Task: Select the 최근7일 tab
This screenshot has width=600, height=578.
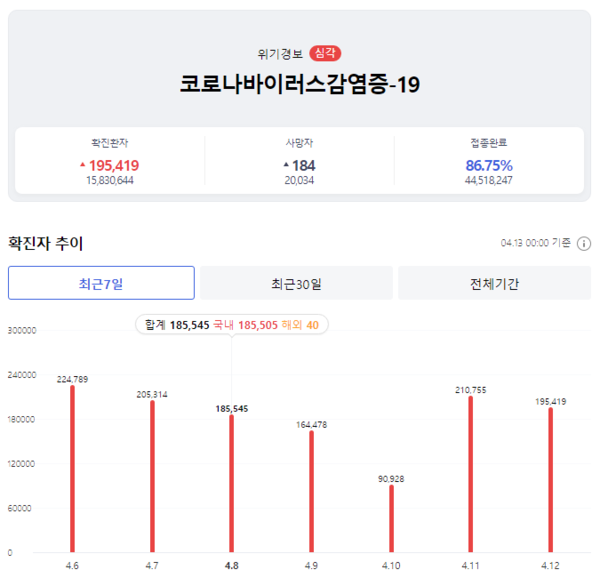Action: click(101, 283)
